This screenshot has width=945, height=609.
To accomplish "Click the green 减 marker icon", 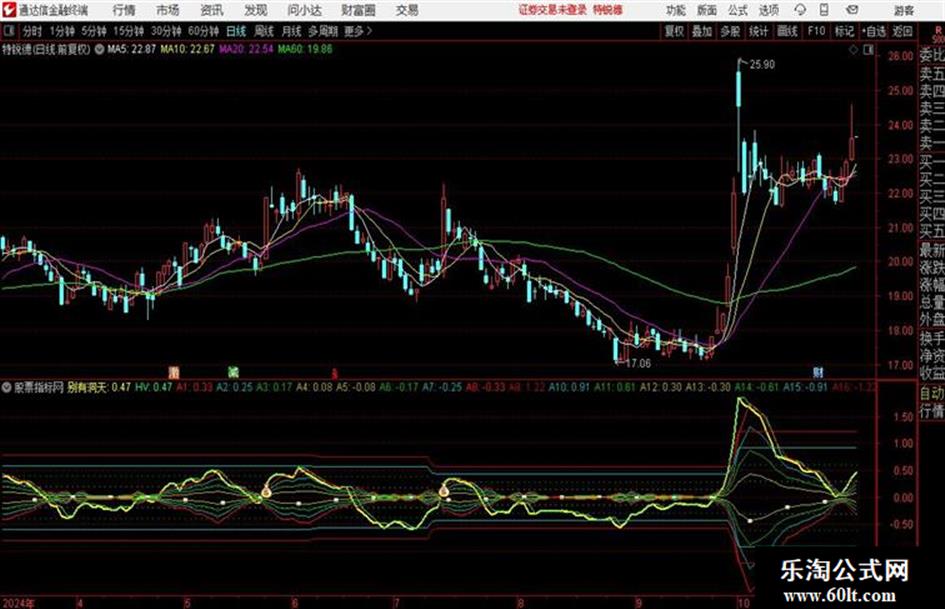I will click(233, 372).
